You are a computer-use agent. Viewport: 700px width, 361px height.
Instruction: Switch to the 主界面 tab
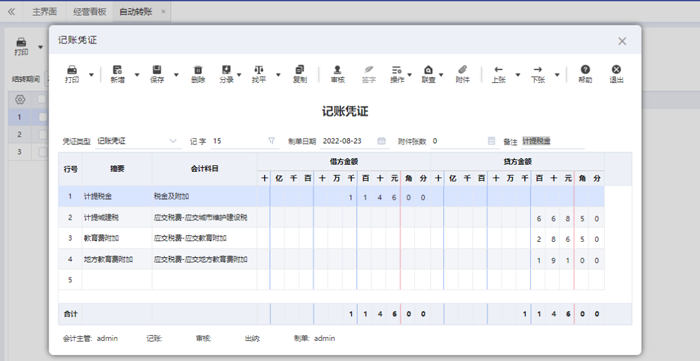(x=44, y=12)
